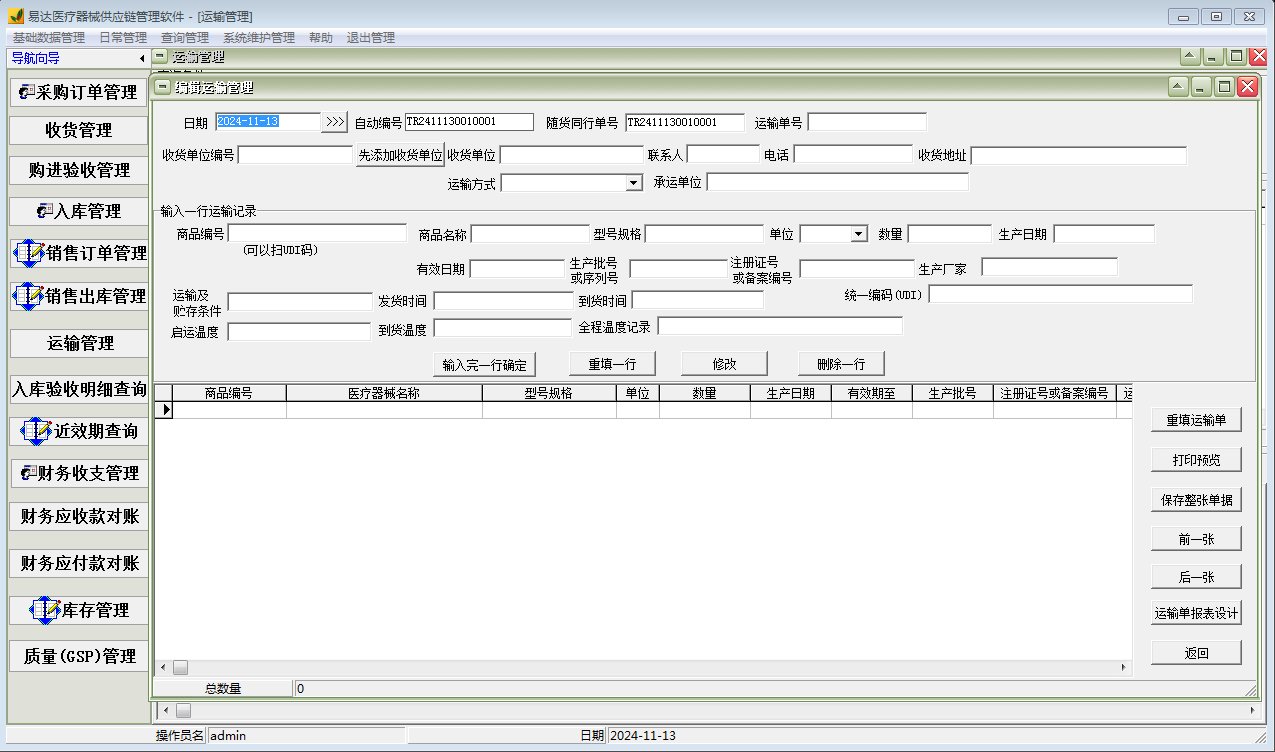This screenshot has width=1275, height=752.
Task: Click the 操作员名 admin status entry
Action: pos(305,735)
